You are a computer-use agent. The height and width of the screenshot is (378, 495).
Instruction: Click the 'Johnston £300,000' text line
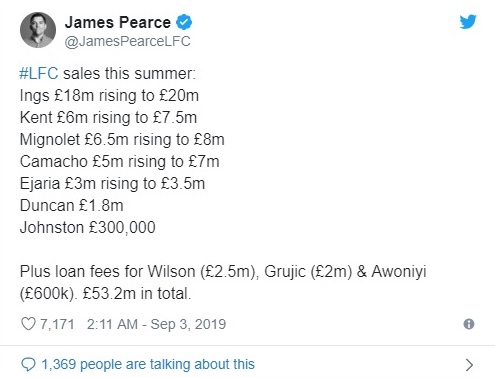(x=88, y=228)
